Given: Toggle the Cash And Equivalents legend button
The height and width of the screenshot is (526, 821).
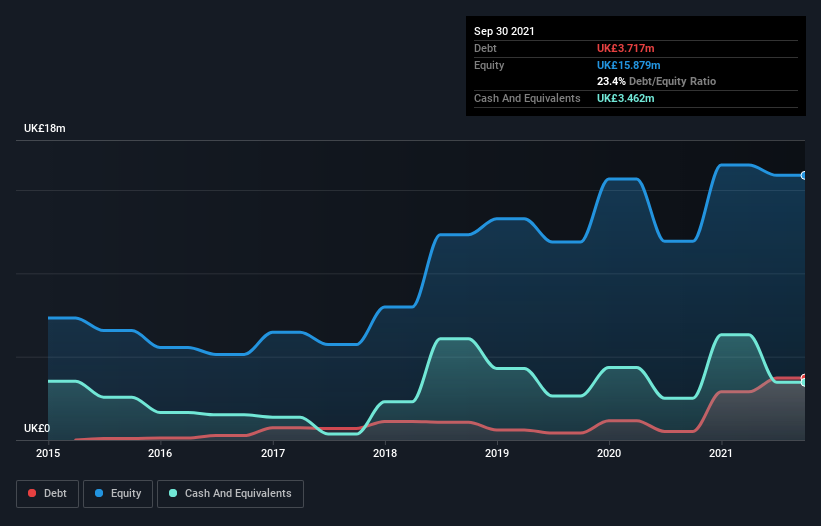Looking at the screenshot, I should (230, 494).
